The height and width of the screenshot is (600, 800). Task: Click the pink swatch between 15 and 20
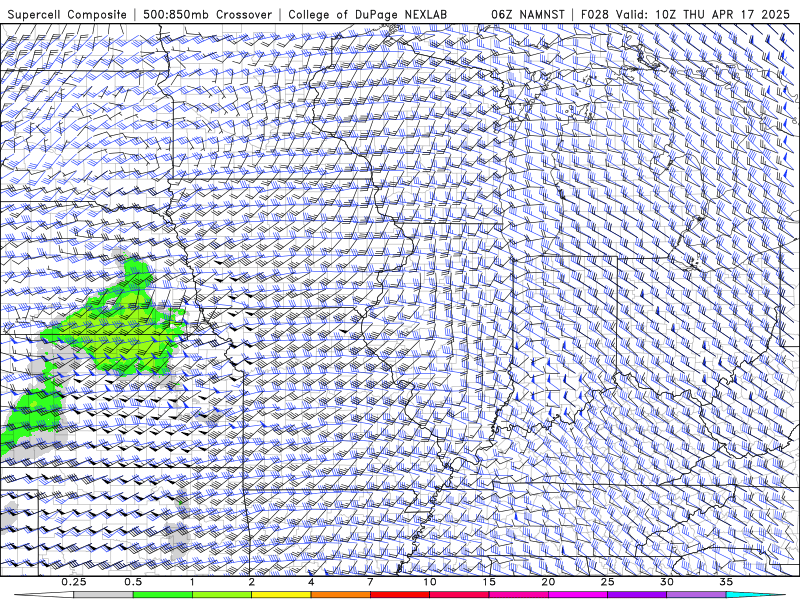tap(518, 595)
